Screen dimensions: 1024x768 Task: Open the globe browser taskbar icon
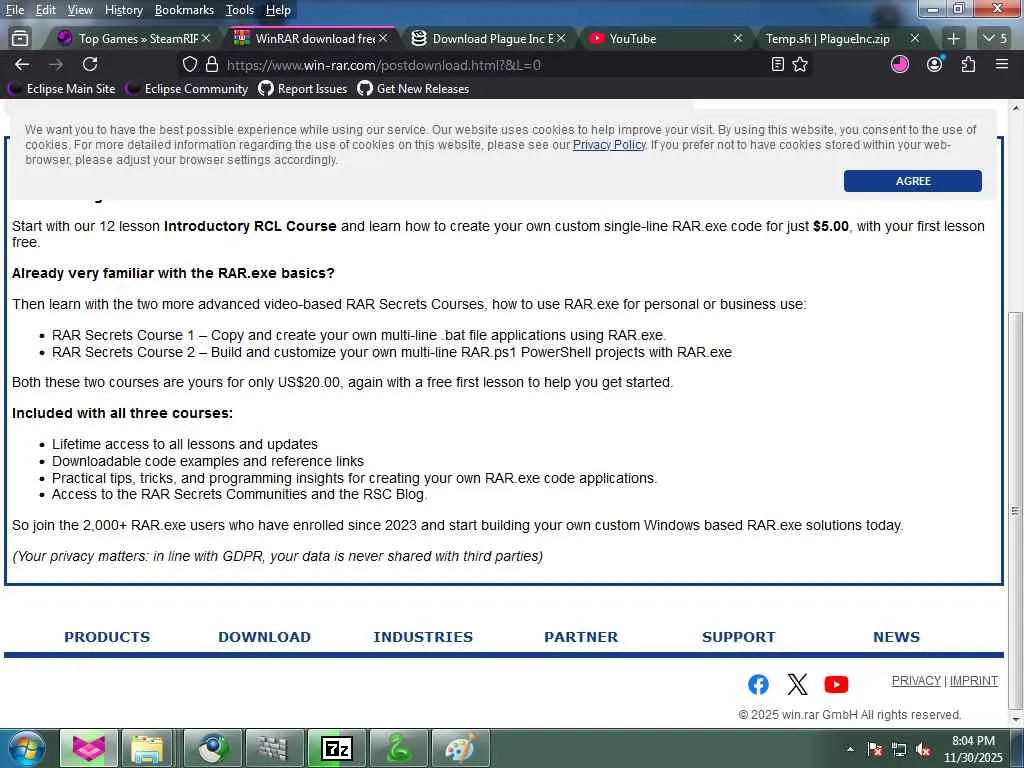click(213, 748)
